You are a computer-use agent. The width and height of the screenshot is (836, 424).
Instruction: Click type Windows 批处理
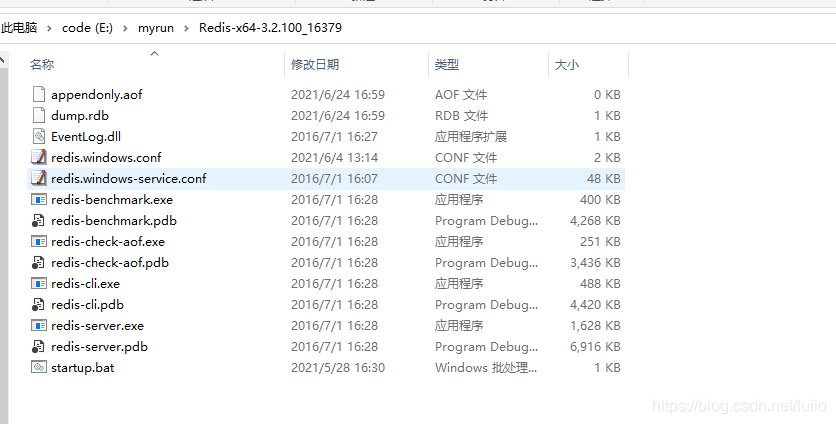(x=486, y=367)
